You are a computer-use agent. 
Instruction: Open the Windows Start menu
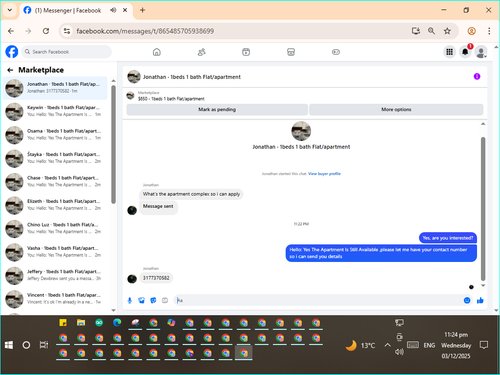pyautogui.click(x=9, y=345)
